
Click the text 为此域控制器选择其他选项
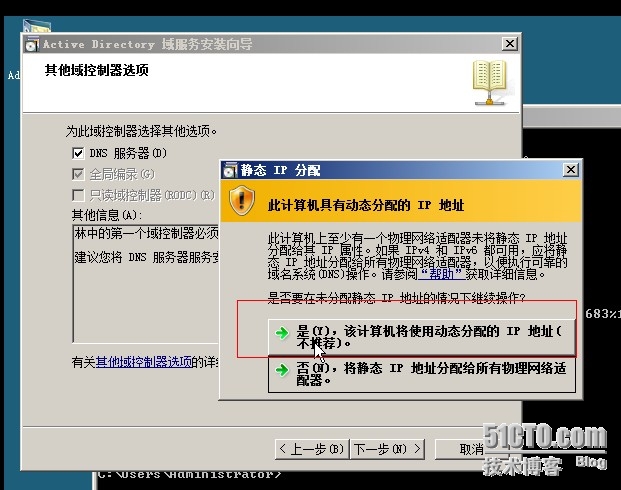click(x=141, y=131)
